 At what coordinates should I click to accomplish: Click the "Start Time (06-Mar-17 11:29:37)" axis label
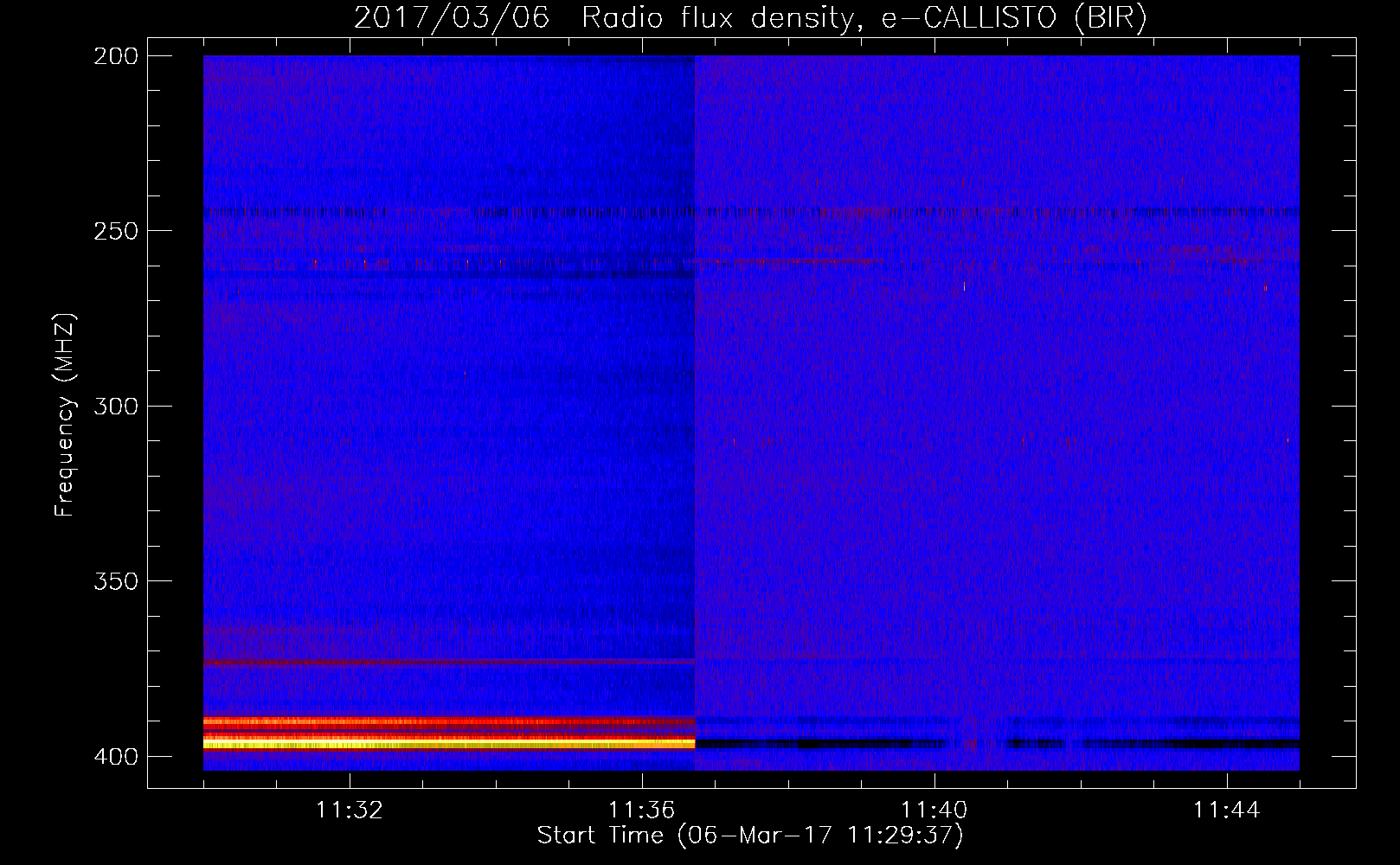click(750, 836)
